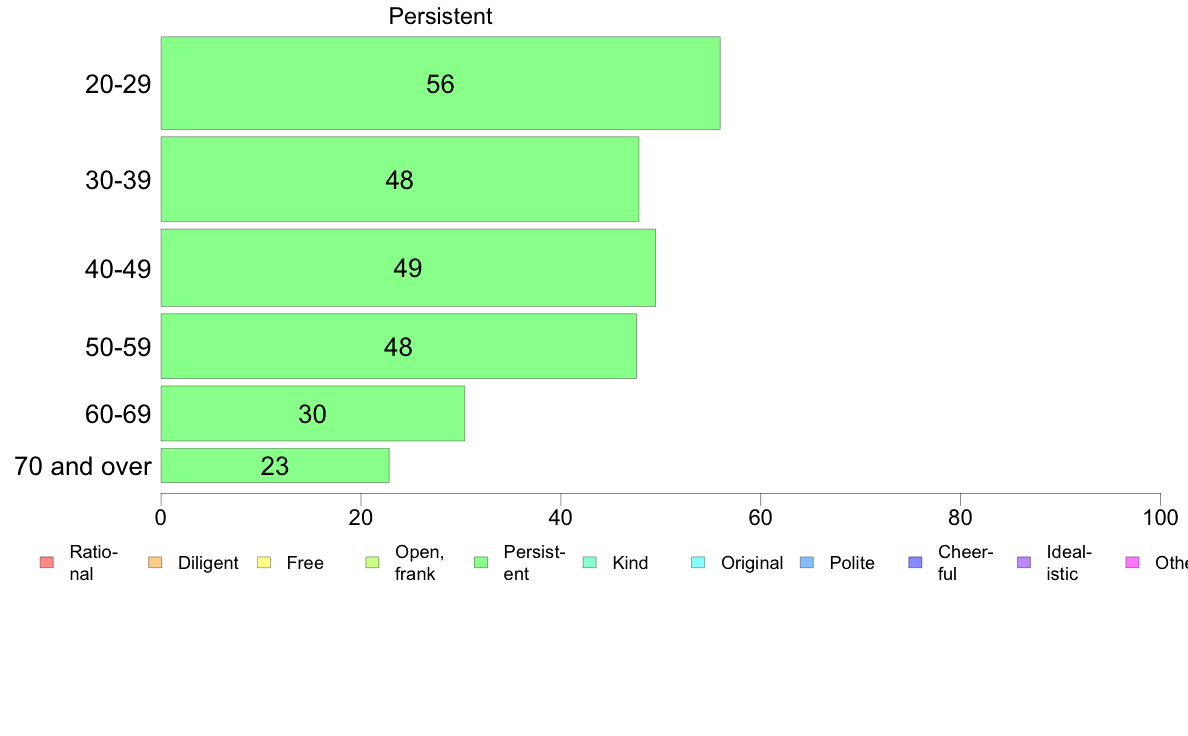
Task: Toggle the Diligent legend swatch
Action: [155, 562]
